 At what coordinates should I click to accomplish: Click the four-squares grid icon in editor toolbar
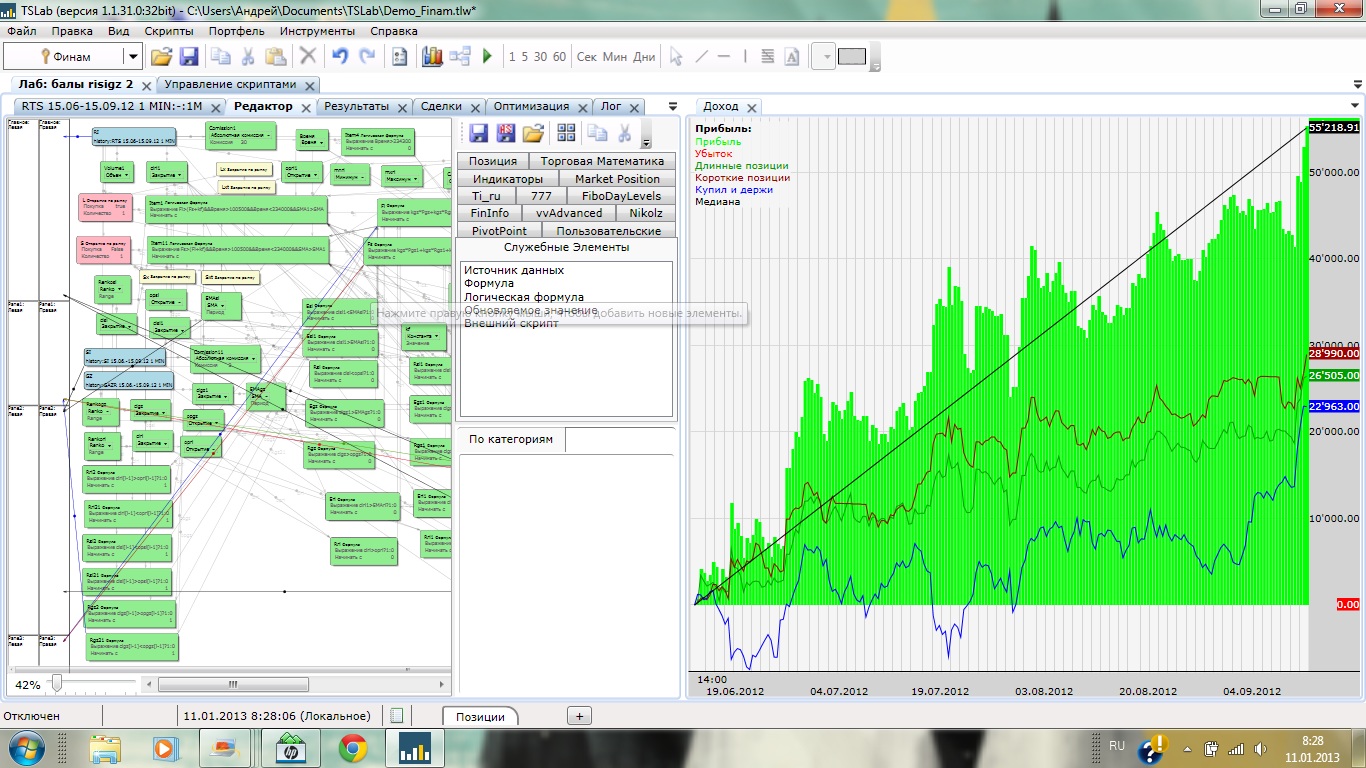point(566,133)
